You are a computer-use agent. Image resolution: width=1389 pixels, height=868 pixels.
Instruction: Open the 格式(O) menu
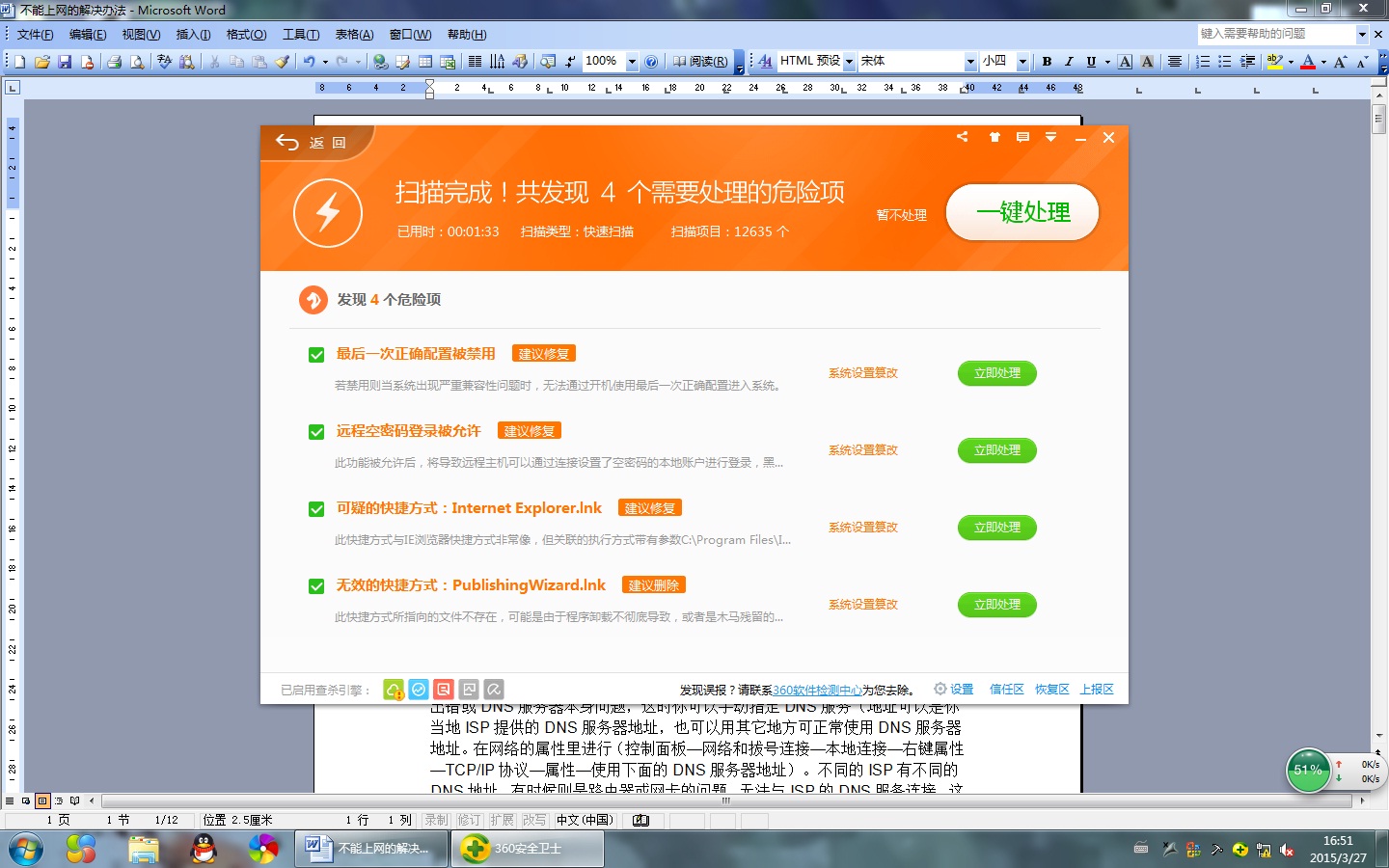(246, 35)
